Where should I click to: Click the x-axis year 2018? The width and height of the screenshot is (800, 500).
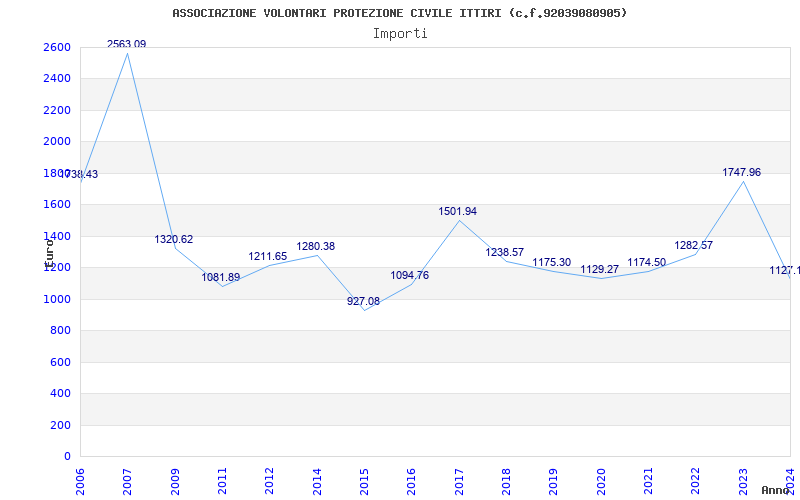pos(506,482)
